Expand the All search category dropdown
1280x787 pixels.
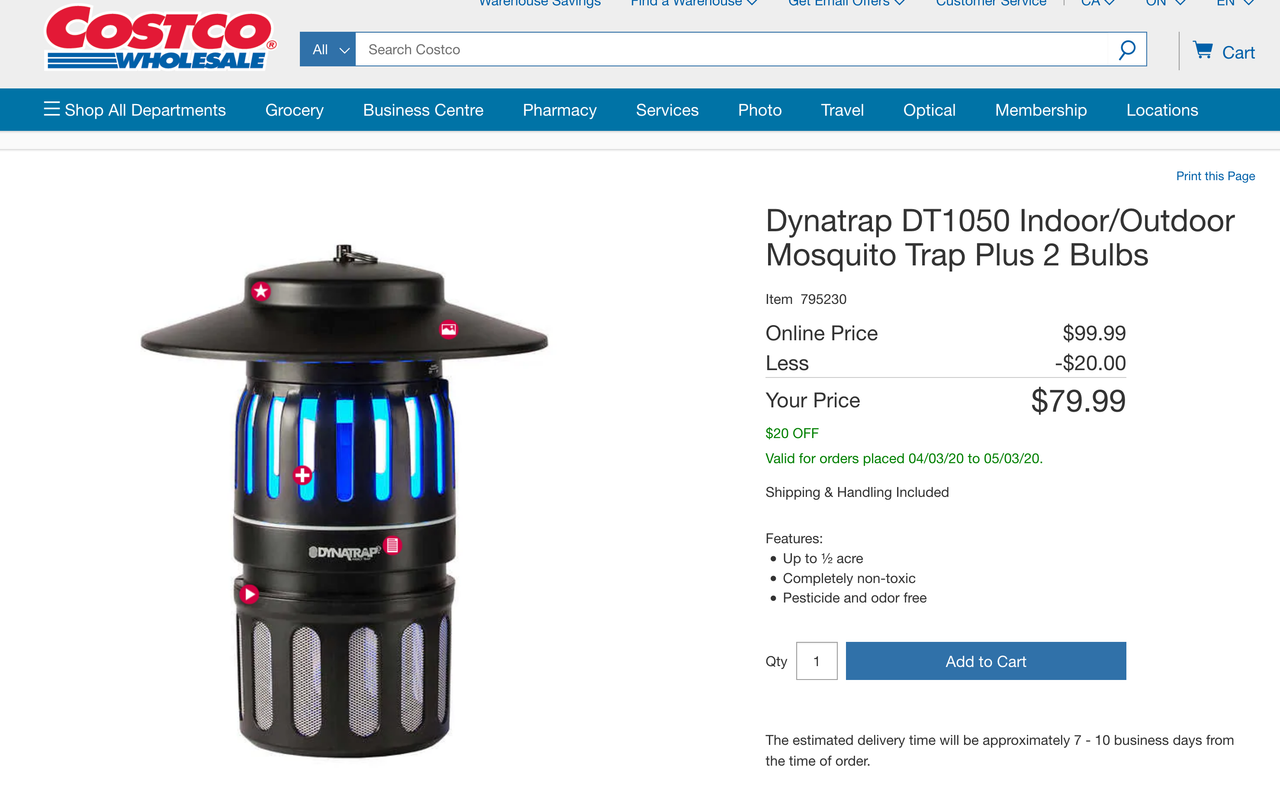[328, 49]
